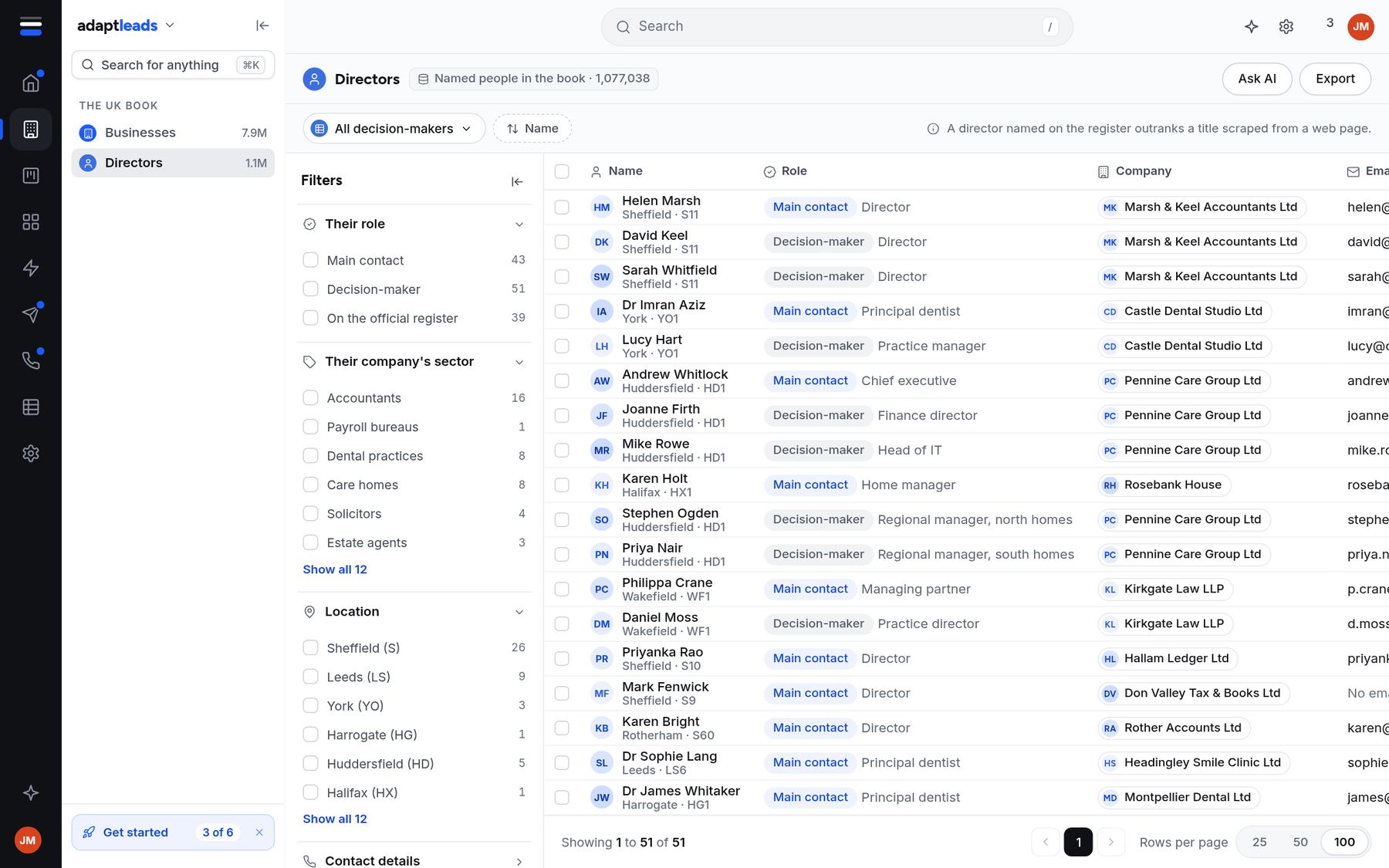Focus the top Search field

click(x=836, y=26)
